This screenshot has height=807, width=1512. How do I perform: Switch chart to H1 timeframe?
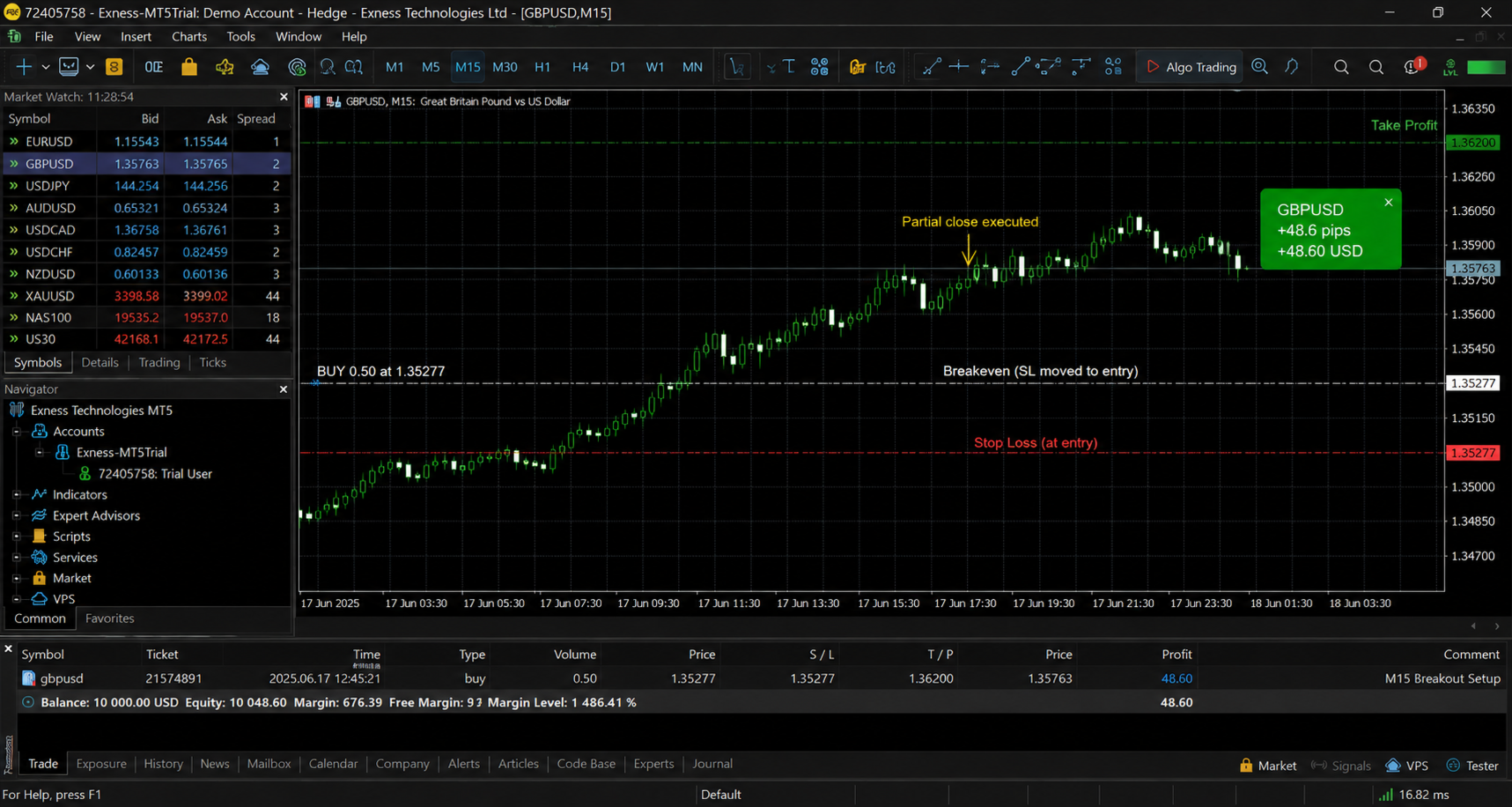pos(542,67)
